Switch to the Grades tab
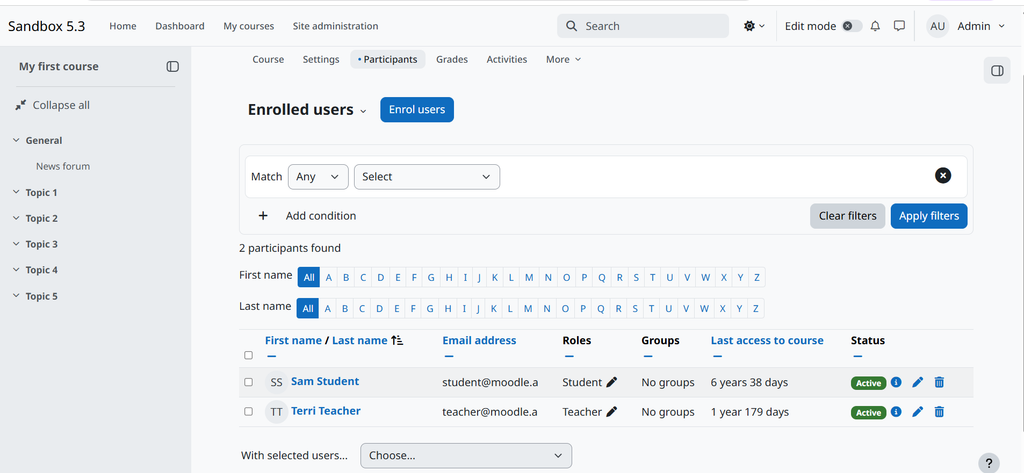This screenshot has height=473, width=1024. point(452,59)
